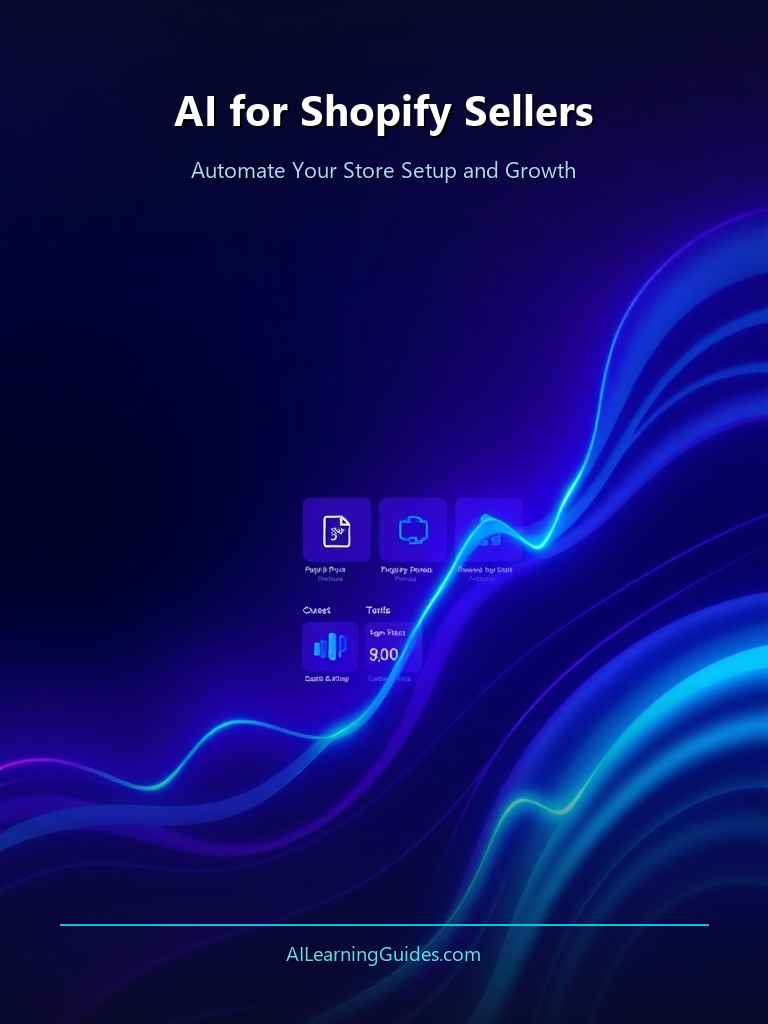
Task: Click the small text above the 9,00 number
Action: click(x=386, y=633)
